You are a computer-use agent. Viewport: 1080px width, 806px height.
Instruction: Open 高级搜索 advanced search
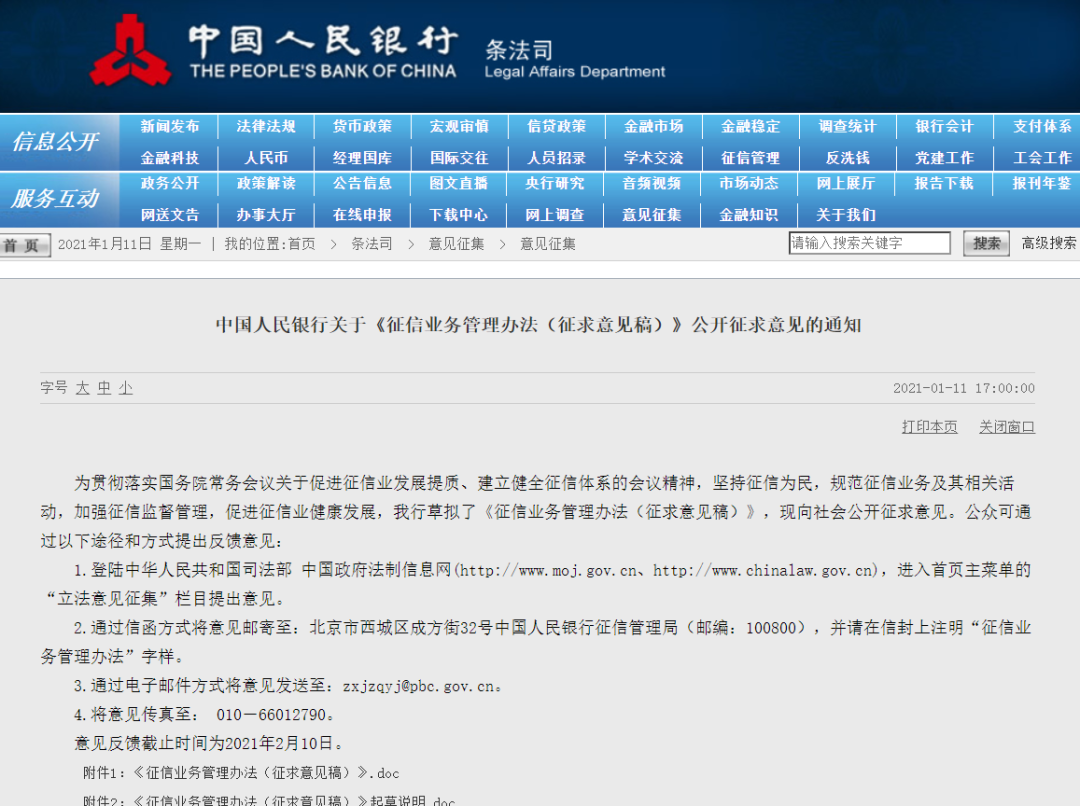pyautogui.click(x=1048, y=243)
